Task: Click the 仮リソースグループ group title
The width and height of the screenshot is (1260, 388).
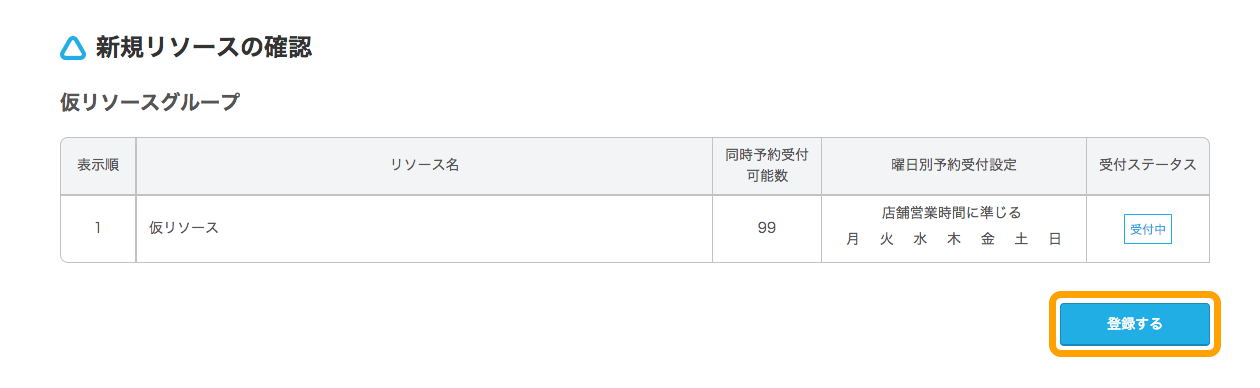Action: [150, 102]
